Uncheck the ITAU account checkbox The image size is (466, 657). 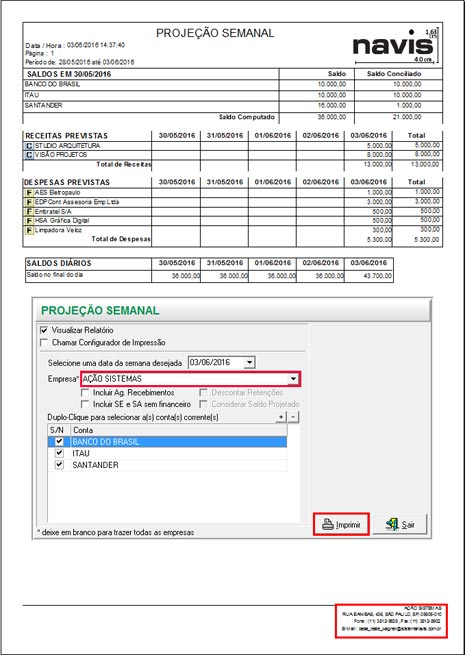tap(60, 453)
